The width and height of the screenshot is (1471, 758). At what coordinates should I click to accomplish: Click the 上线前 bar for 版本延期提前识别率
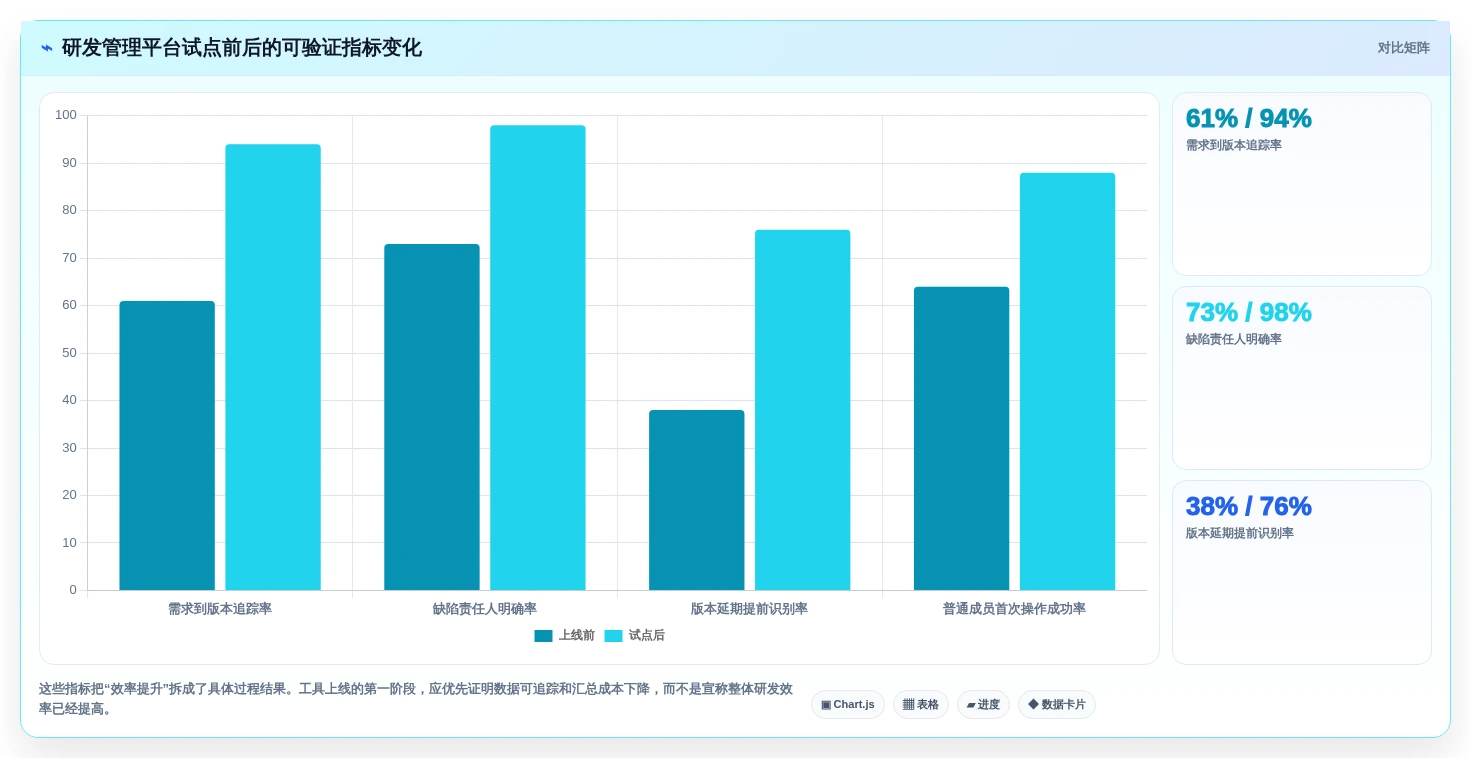pos(697,500)
